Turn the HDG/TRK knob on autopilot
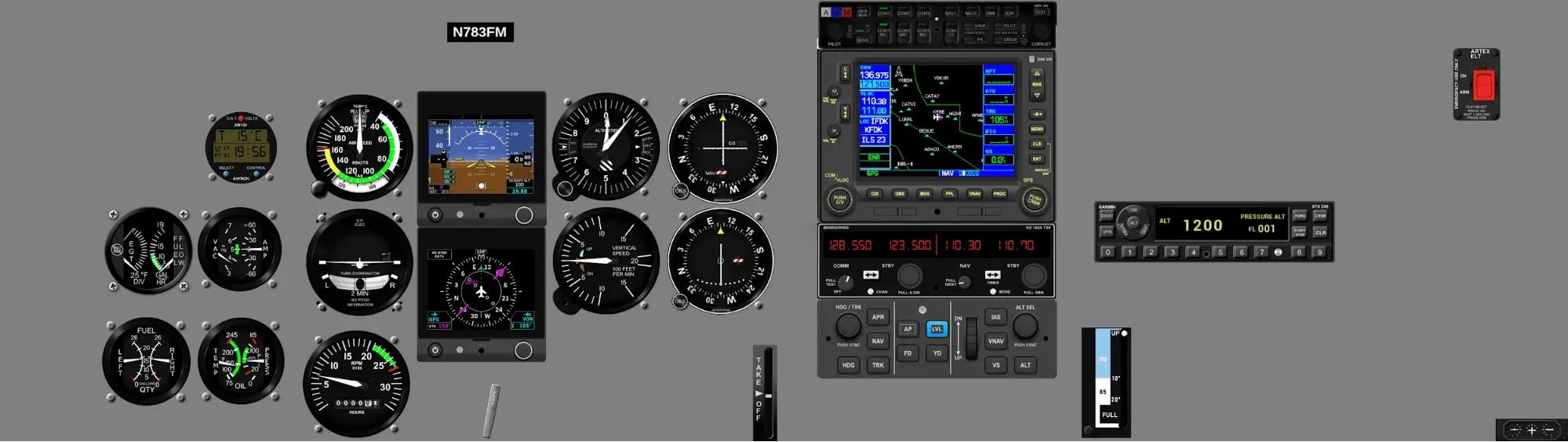 click(848, 325)
